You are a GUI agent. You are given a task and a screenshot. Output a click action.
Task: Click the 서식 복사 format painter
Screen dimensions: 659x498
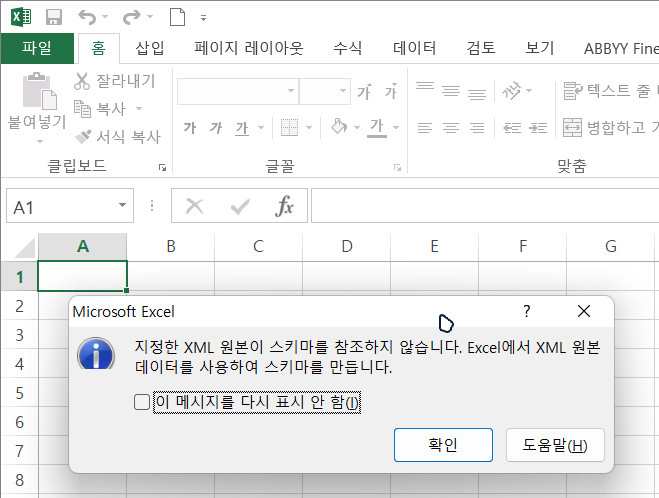point(119,137)
